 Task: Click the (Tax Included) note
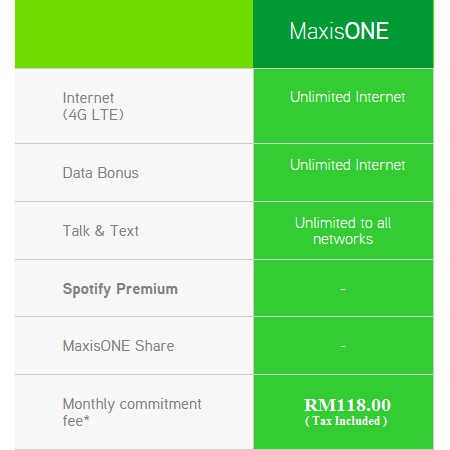click(x=346, y=421)
